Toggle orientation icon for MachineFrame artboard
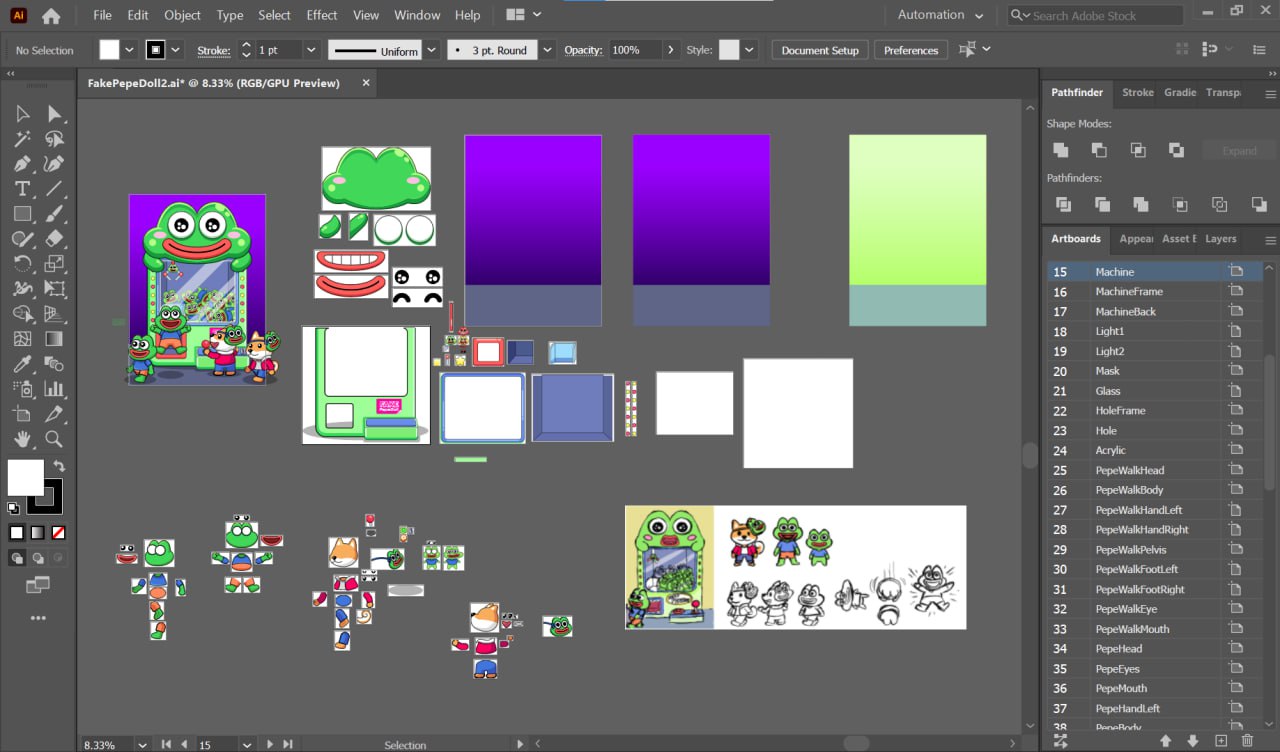1280x752 pixels. (1236, 291)
